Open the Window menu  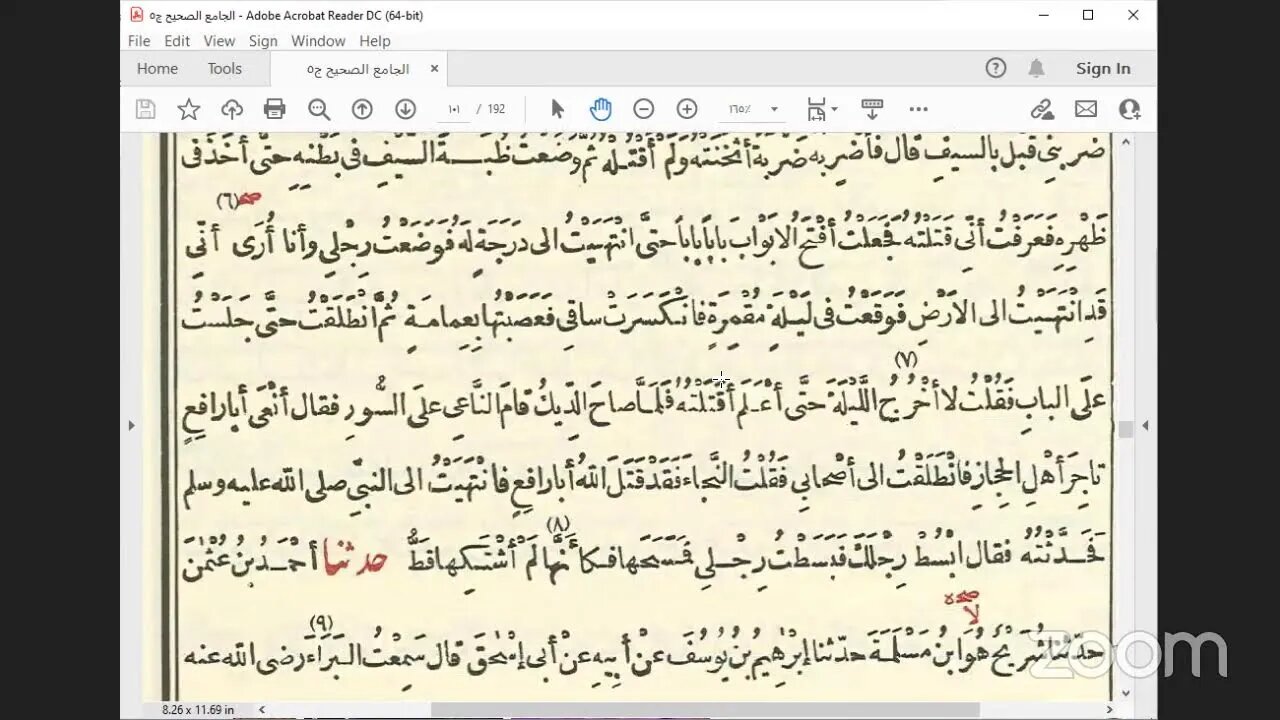point(318,41)
